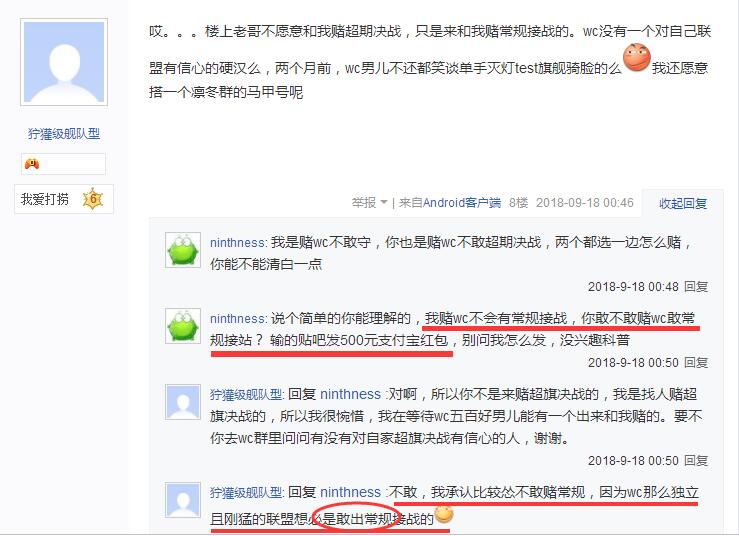Reply to the 00:48 comment

[696, 287]
